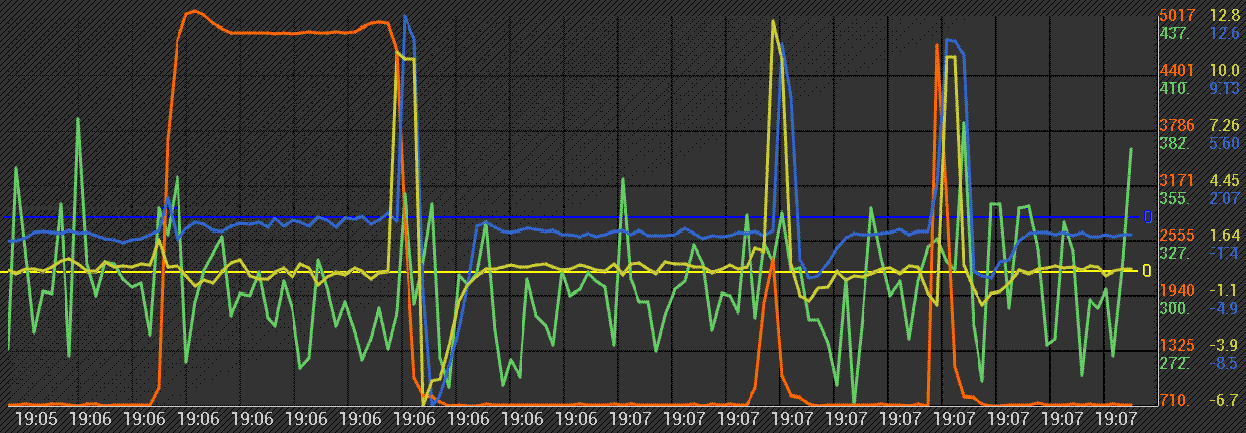
Task: Click the tallest yellow spike's peak
Action: pyautogui.click(x=773, y=20)
